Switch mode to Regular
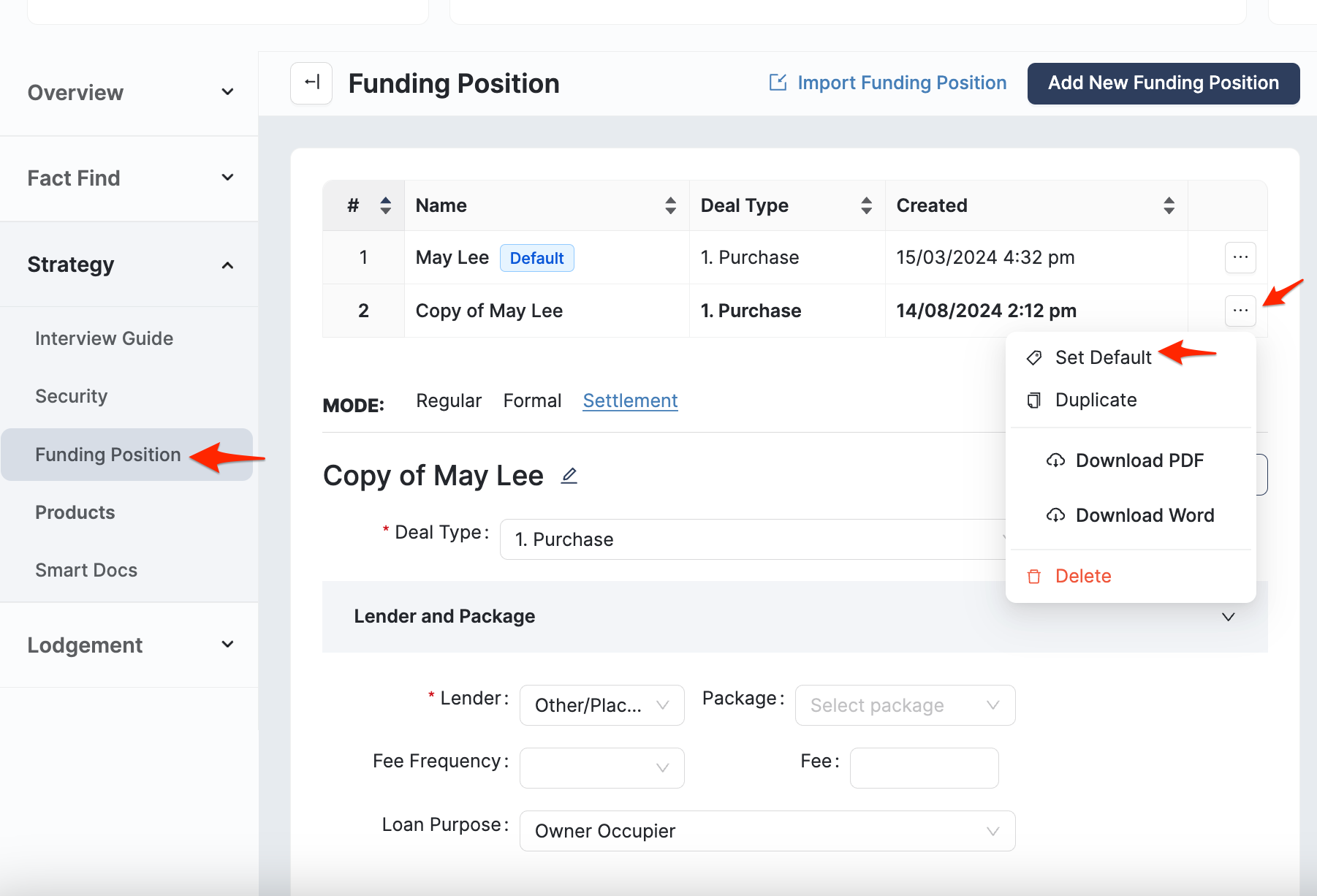The height and width of the screenshot is (896, 1317). (449, 400)
